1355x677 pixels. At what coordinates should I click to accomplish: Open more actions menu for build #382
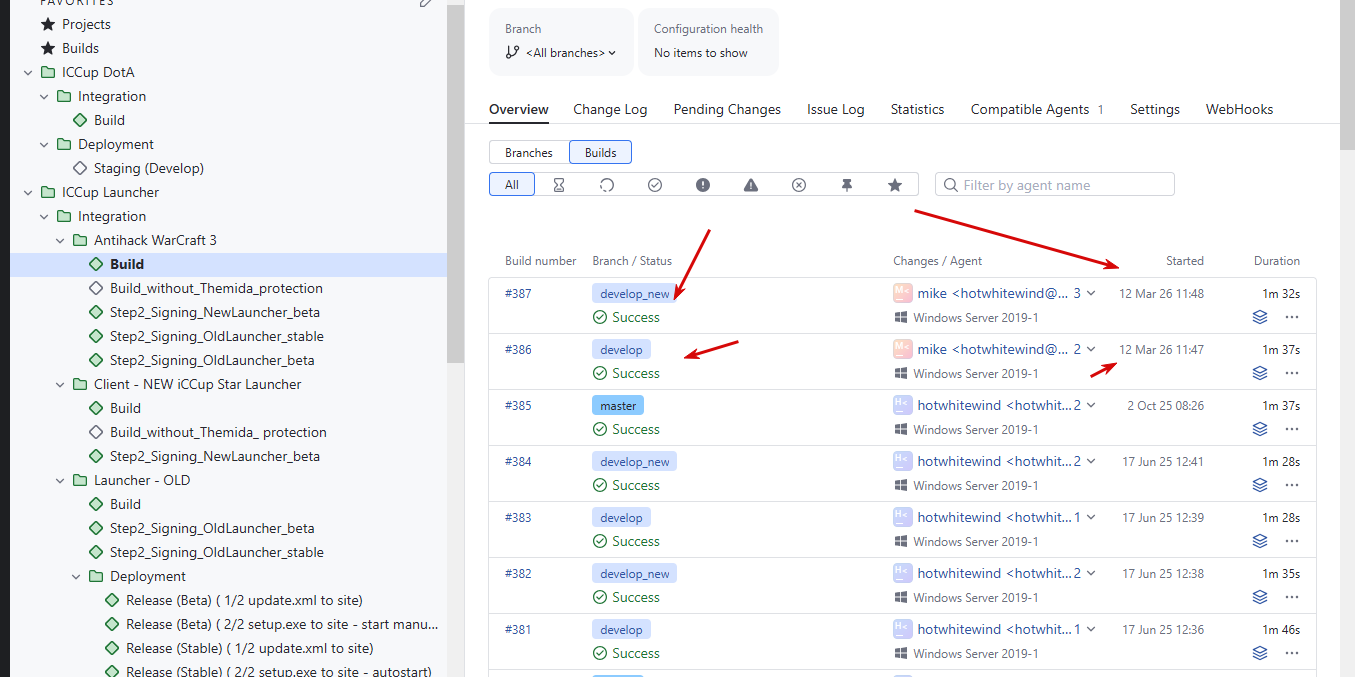coord(1292,597)
